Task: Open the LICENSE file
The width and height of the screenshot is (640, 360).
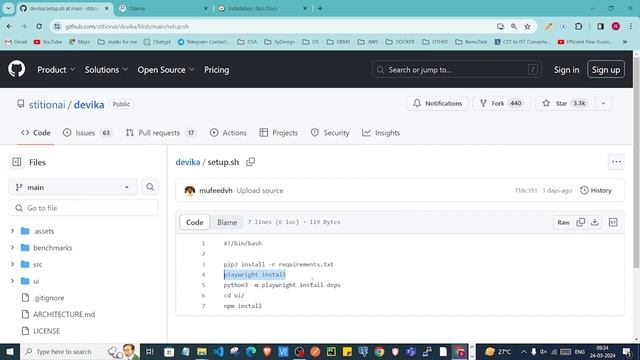Action: click(x=46, y=331)
